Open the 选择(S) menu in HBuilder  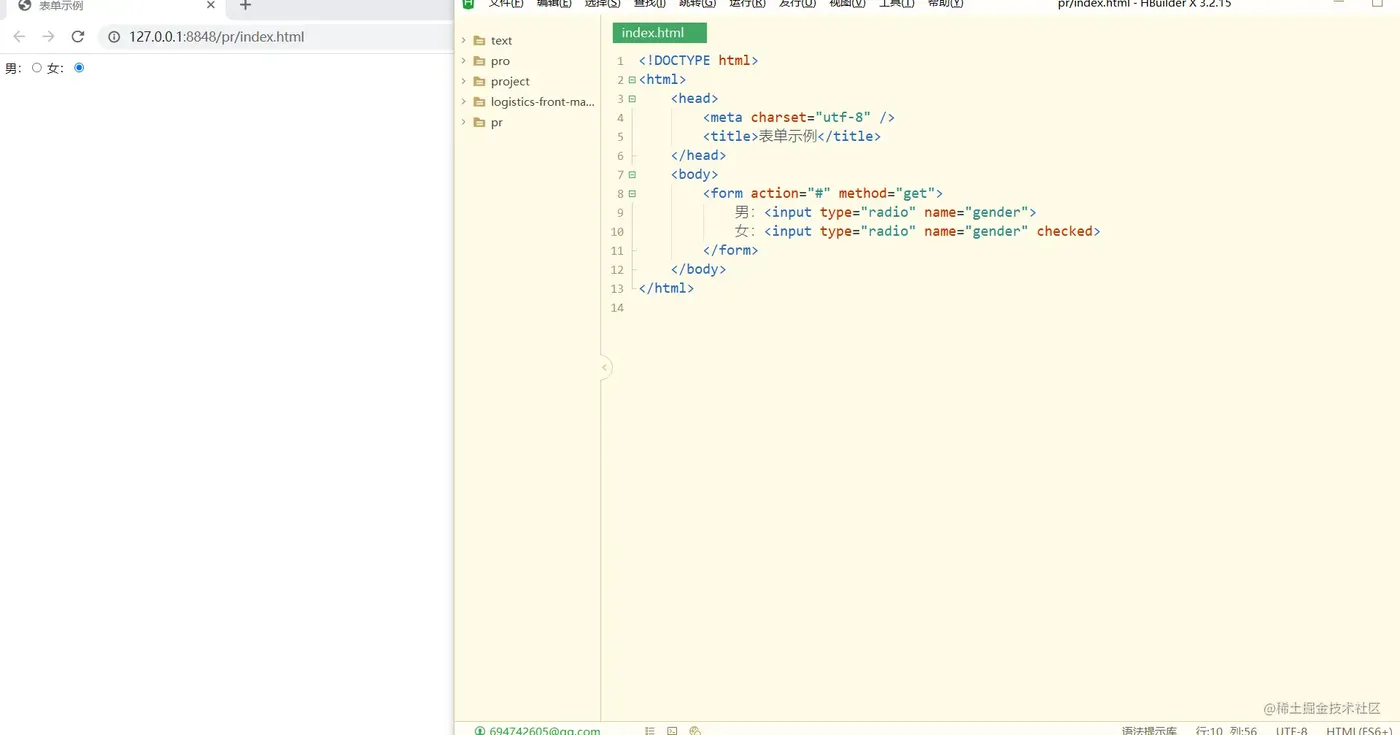coord(603,4)
